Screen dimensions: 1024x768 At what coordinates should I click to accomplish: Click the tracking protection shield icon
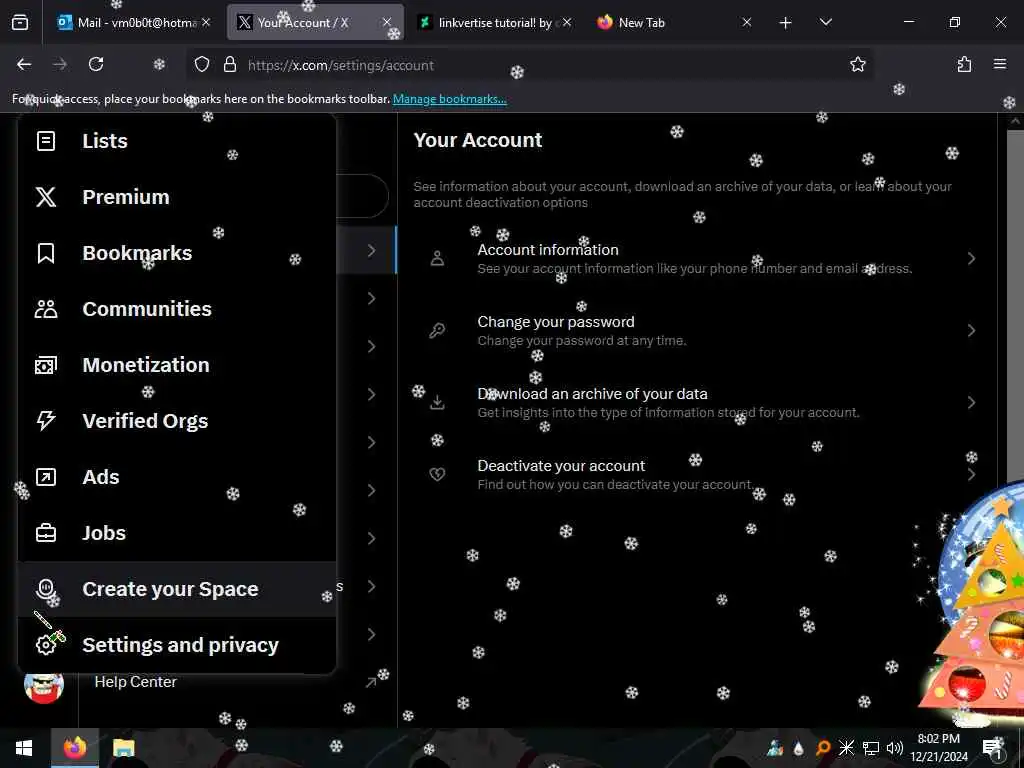(202, 64)
